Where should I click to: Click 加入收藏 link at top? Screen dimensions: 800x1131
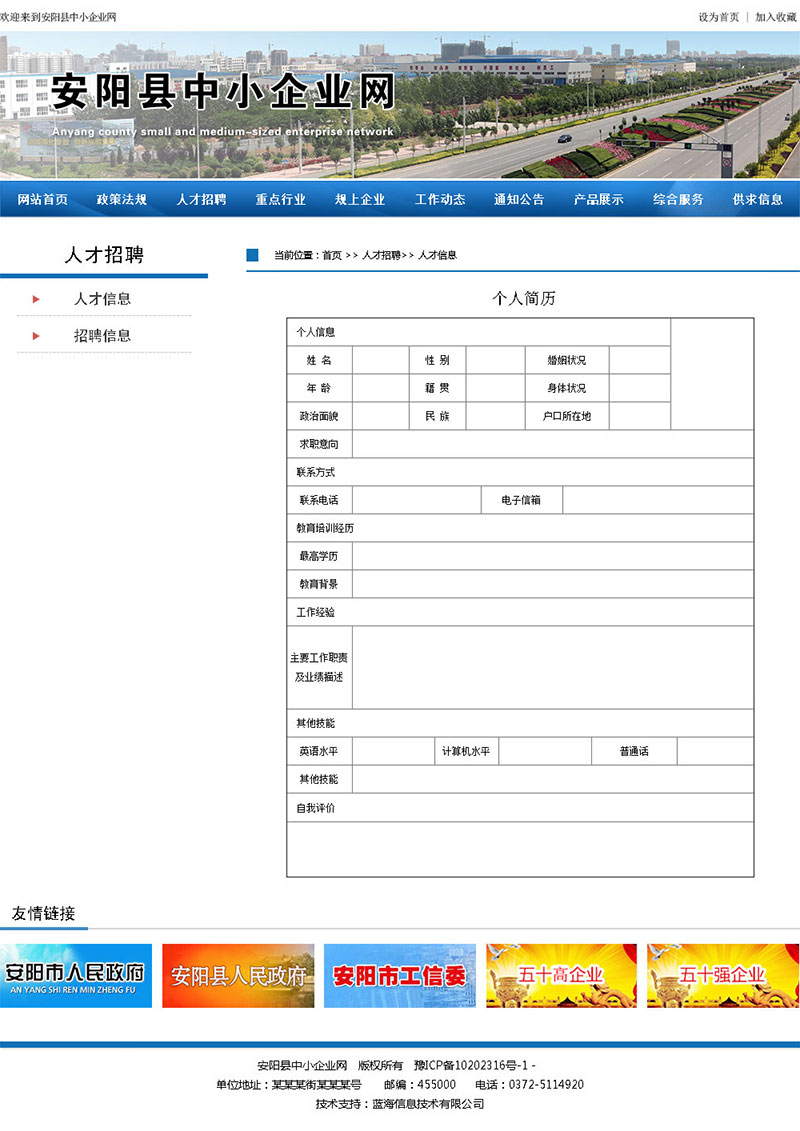click(775, 17)
